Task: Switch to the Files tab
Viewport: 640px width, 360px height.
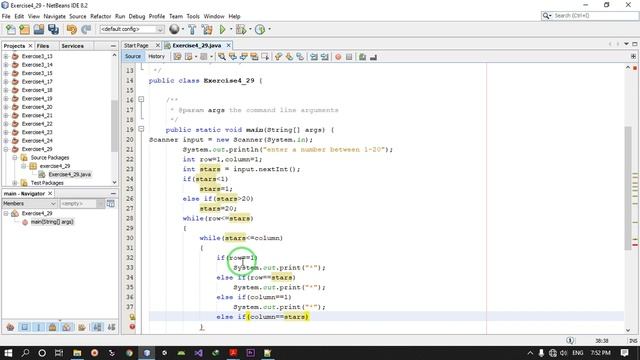Action: 43,46
